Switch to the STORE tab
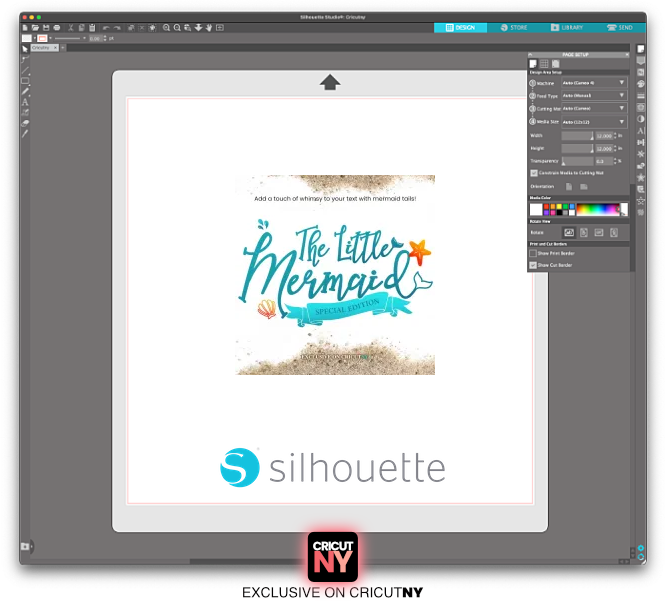Image resolution: width=665 pixels, height=604 pixels. tap(514, 28)
